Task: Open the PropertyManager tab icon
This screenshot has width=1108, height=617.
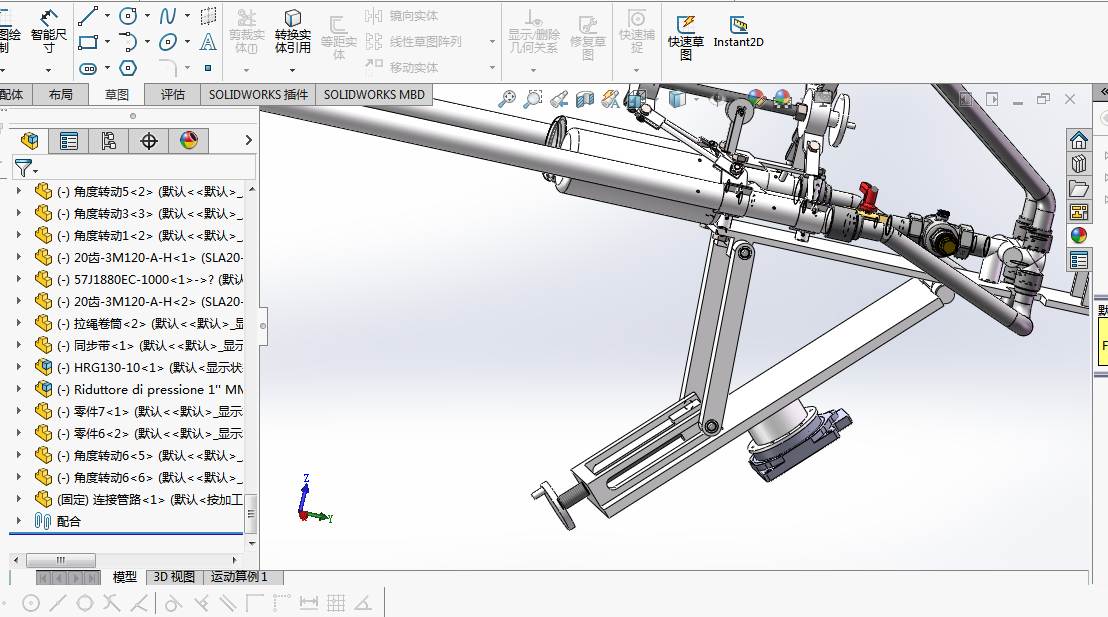Action: point(69,141)
